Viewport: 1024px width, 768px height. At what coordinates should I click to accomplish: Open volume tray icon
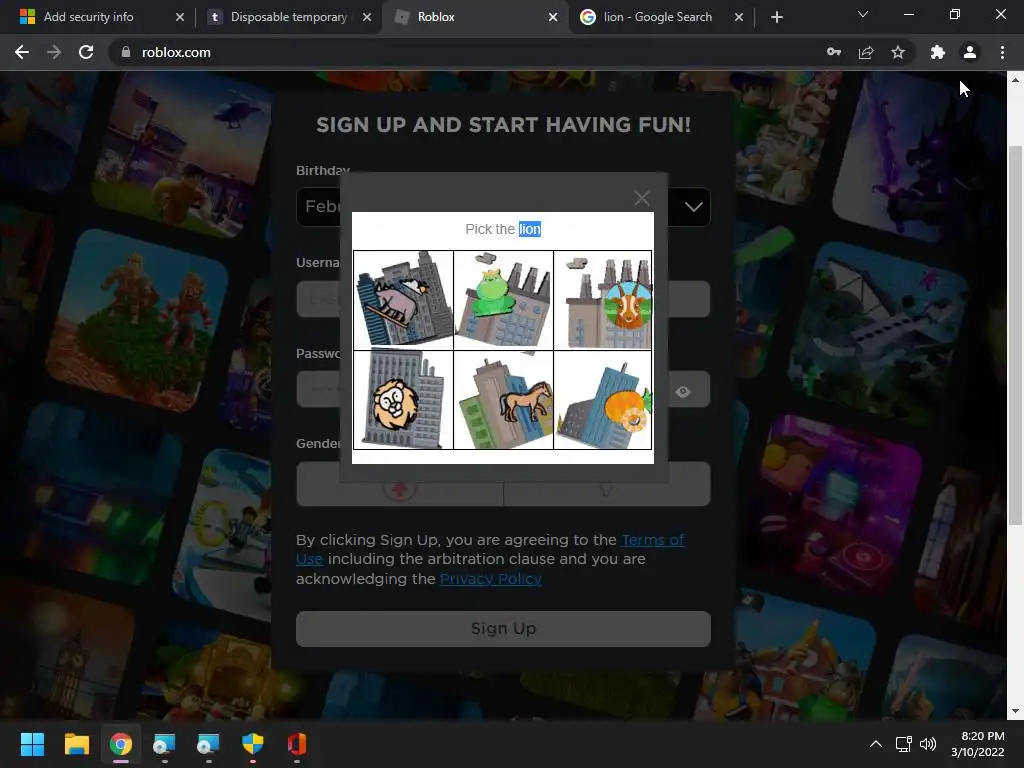927,744
